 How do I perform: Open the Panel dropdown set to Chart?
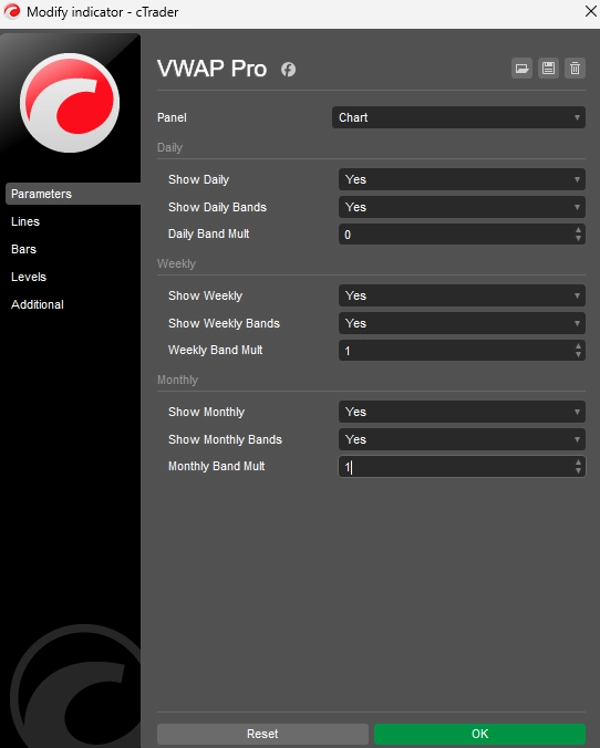458,118
